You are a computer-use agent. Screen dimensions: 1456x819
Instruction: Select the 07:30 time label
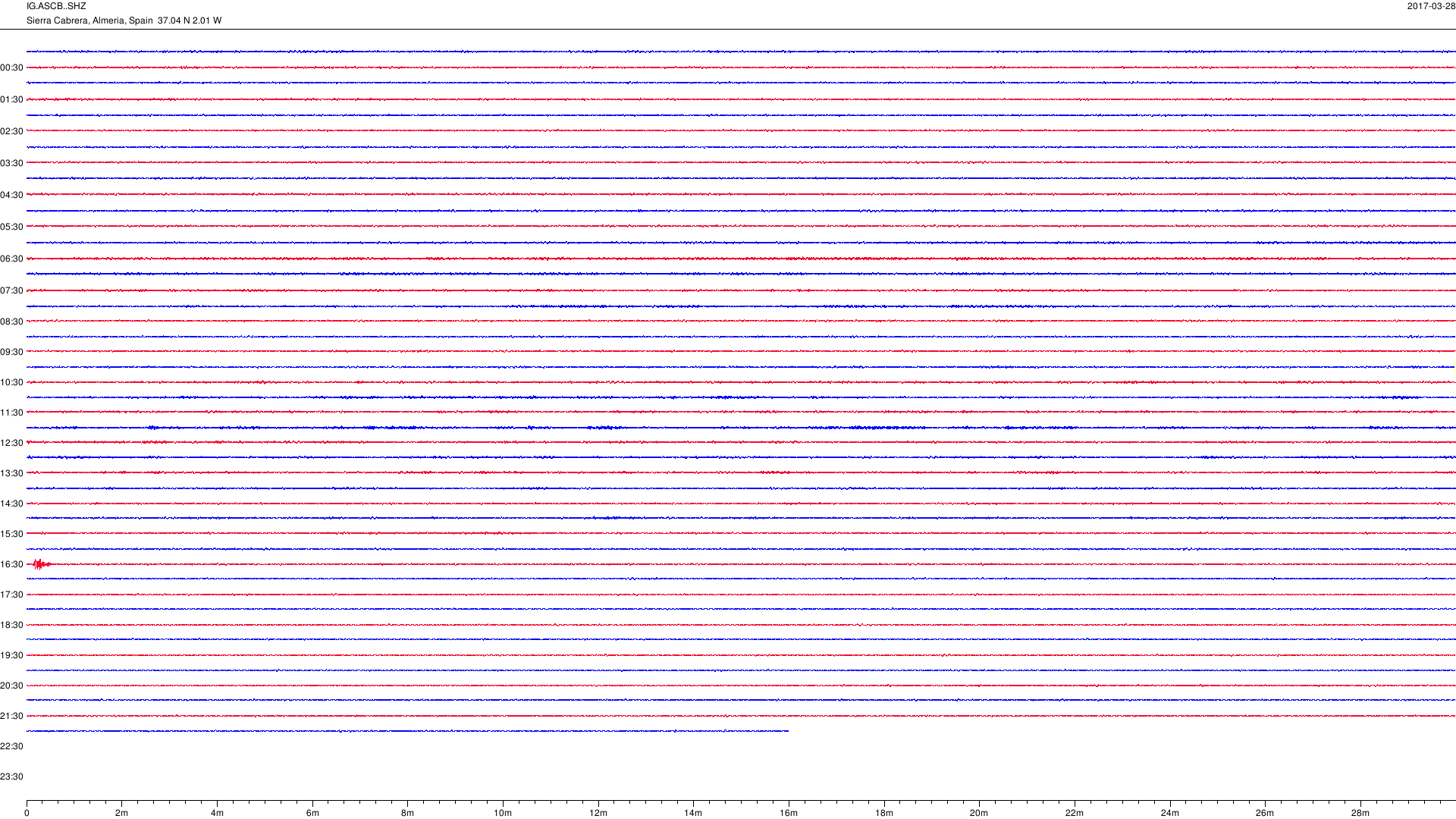tap(12, 291)
